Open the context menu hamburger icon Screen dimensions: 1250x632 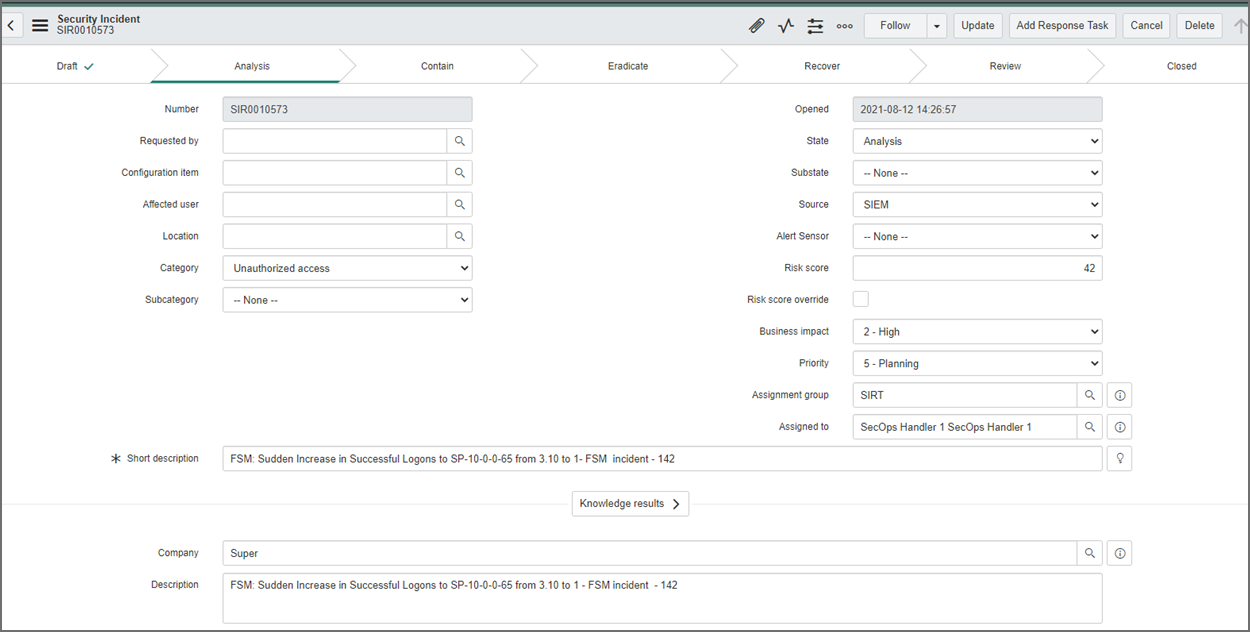tap(40, 25)
